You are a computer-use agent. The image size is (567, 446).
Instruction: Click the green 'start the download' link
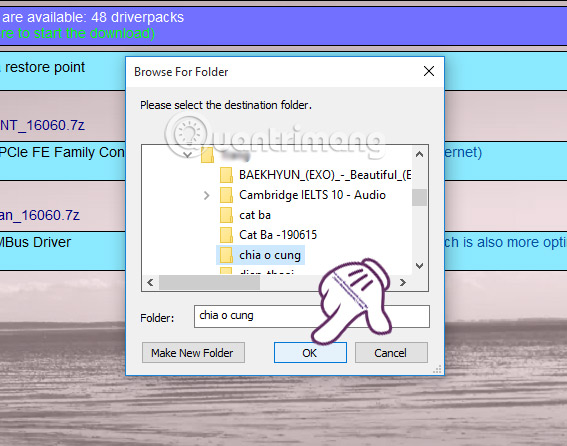click(x=77, y=33)
